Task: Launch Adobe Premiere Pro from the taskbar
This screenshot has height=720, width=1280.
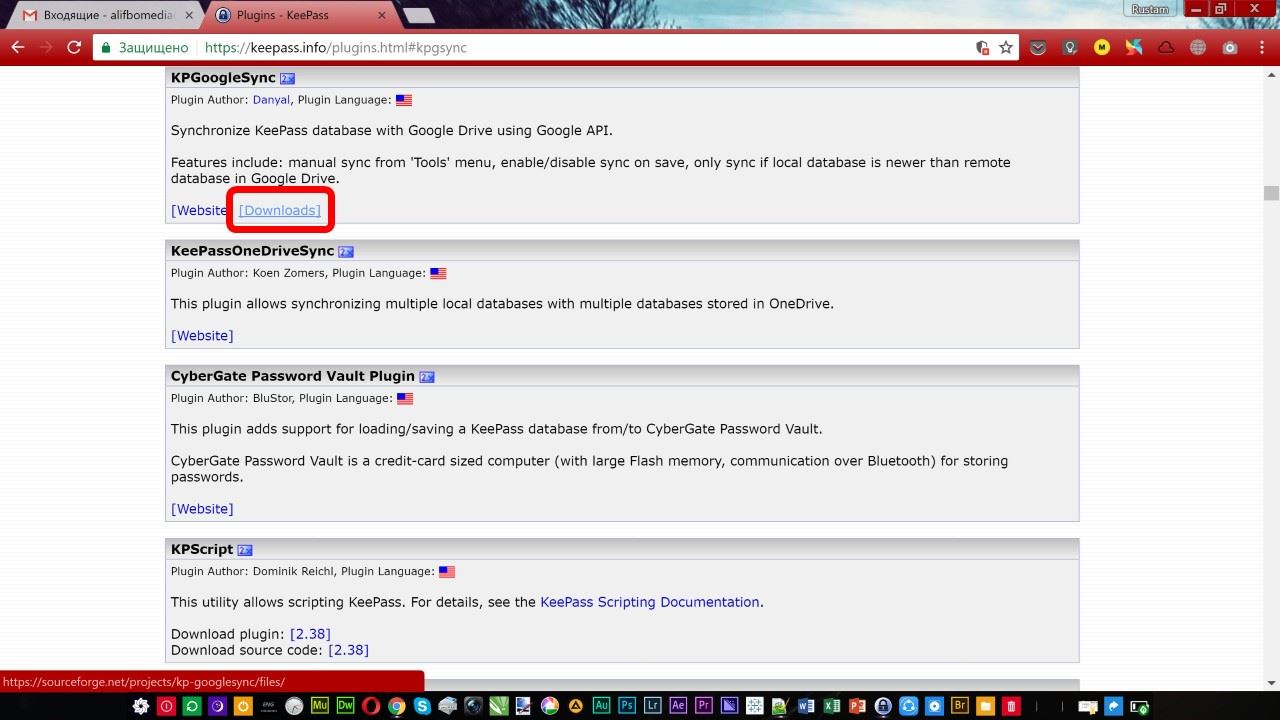Action: click(704, 706)
